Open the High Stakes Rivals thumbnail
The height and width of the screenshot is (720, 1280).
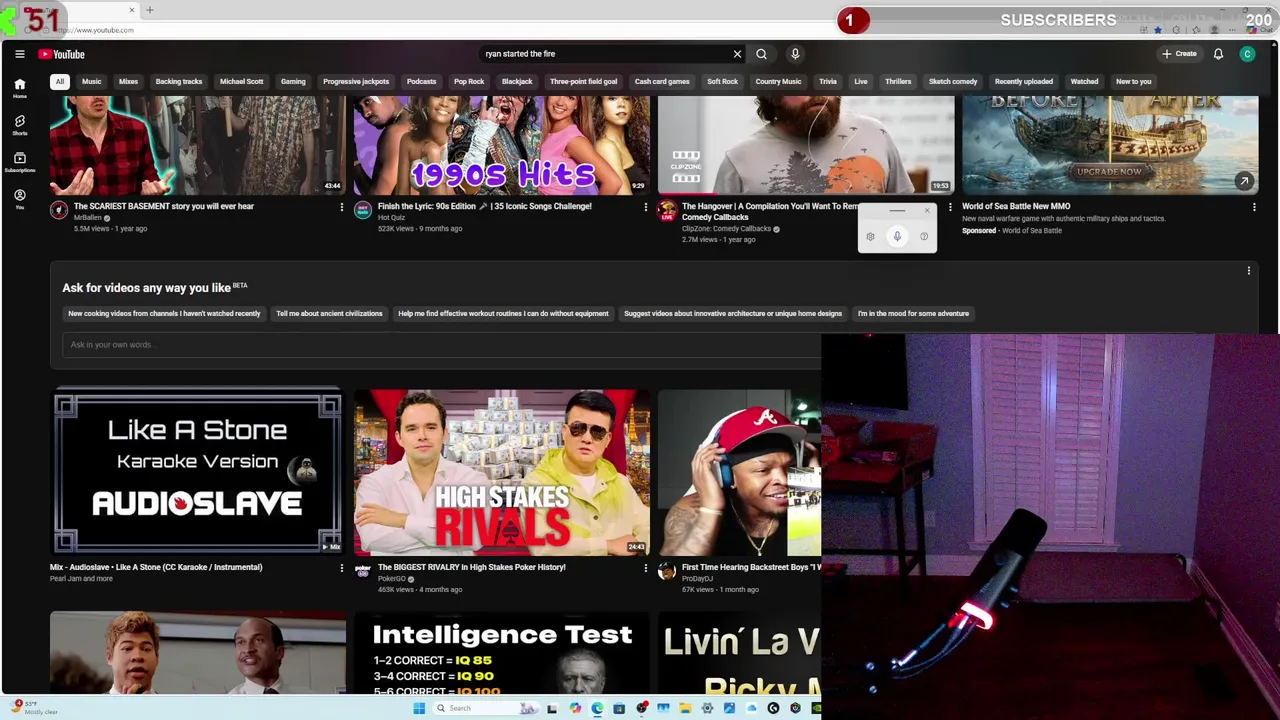[501, 473]
